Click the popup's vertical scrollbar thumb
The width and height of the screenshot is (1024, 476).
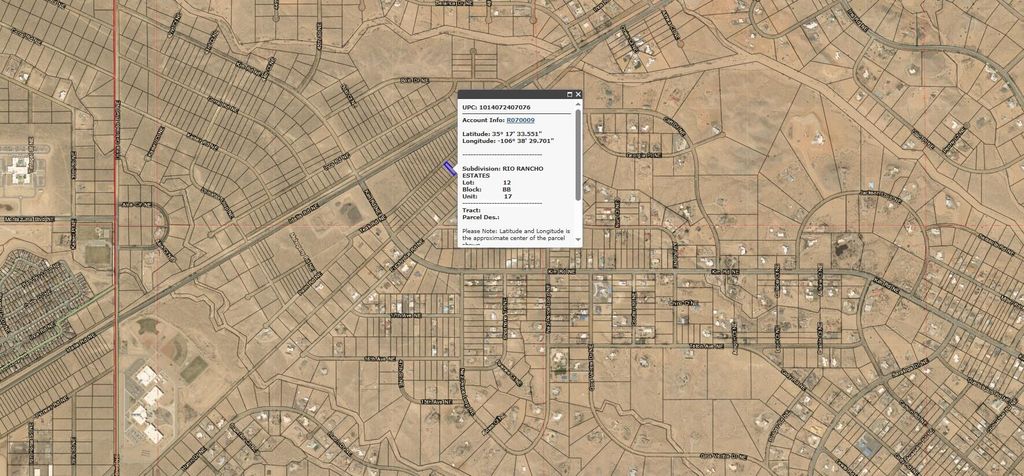(x=578, y=150)
